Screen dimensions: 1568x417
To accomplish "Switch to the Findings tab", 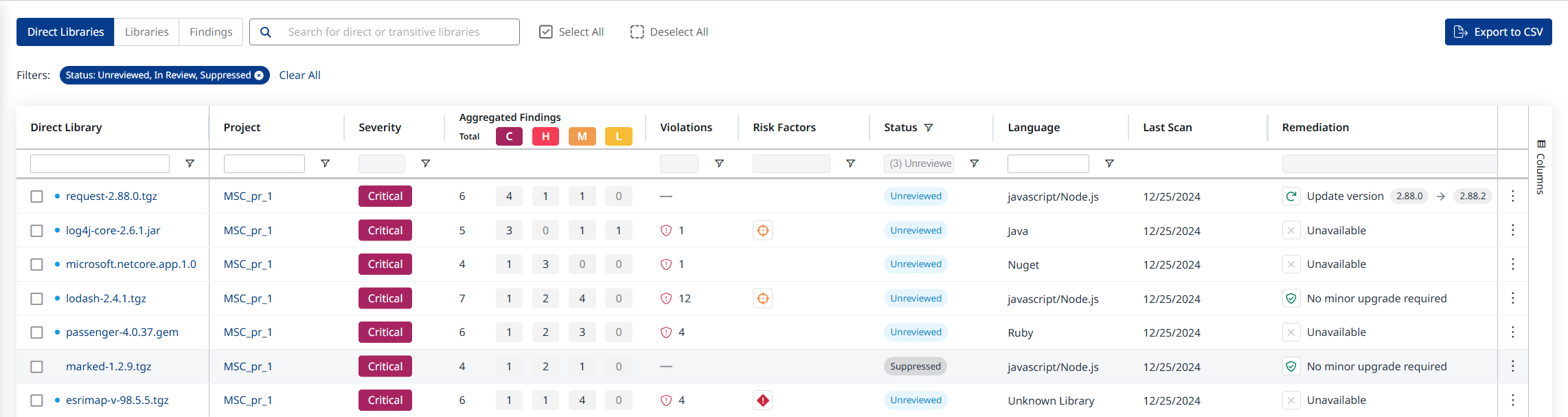I will 211,32.
